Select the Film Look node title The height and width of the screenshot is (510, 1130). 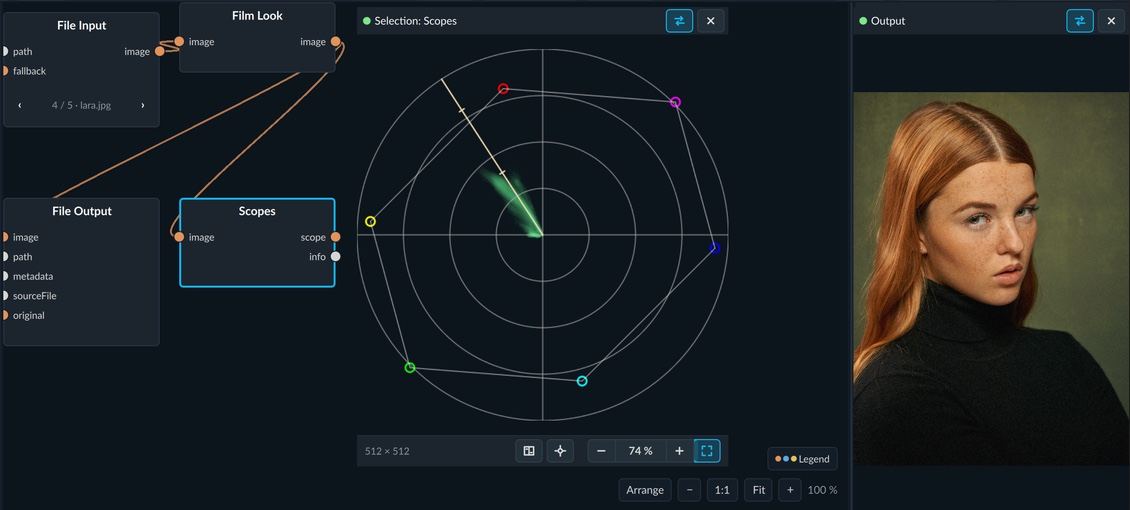pos(257,15)
